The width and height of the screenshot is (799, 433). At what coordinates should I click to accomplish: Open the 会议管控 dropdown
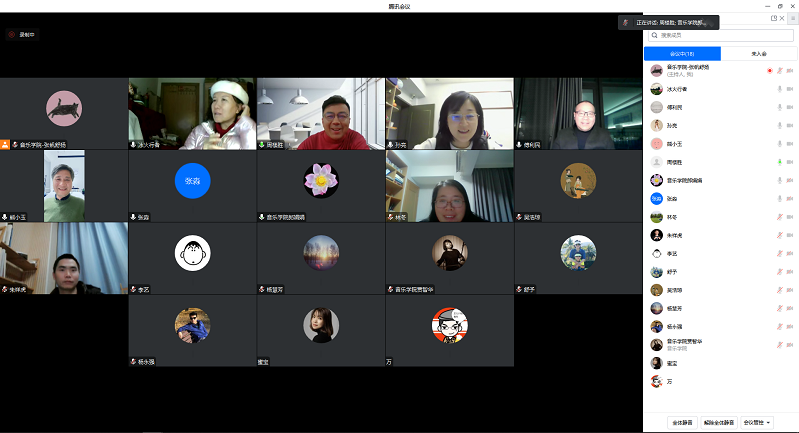[x=757, y=422]
